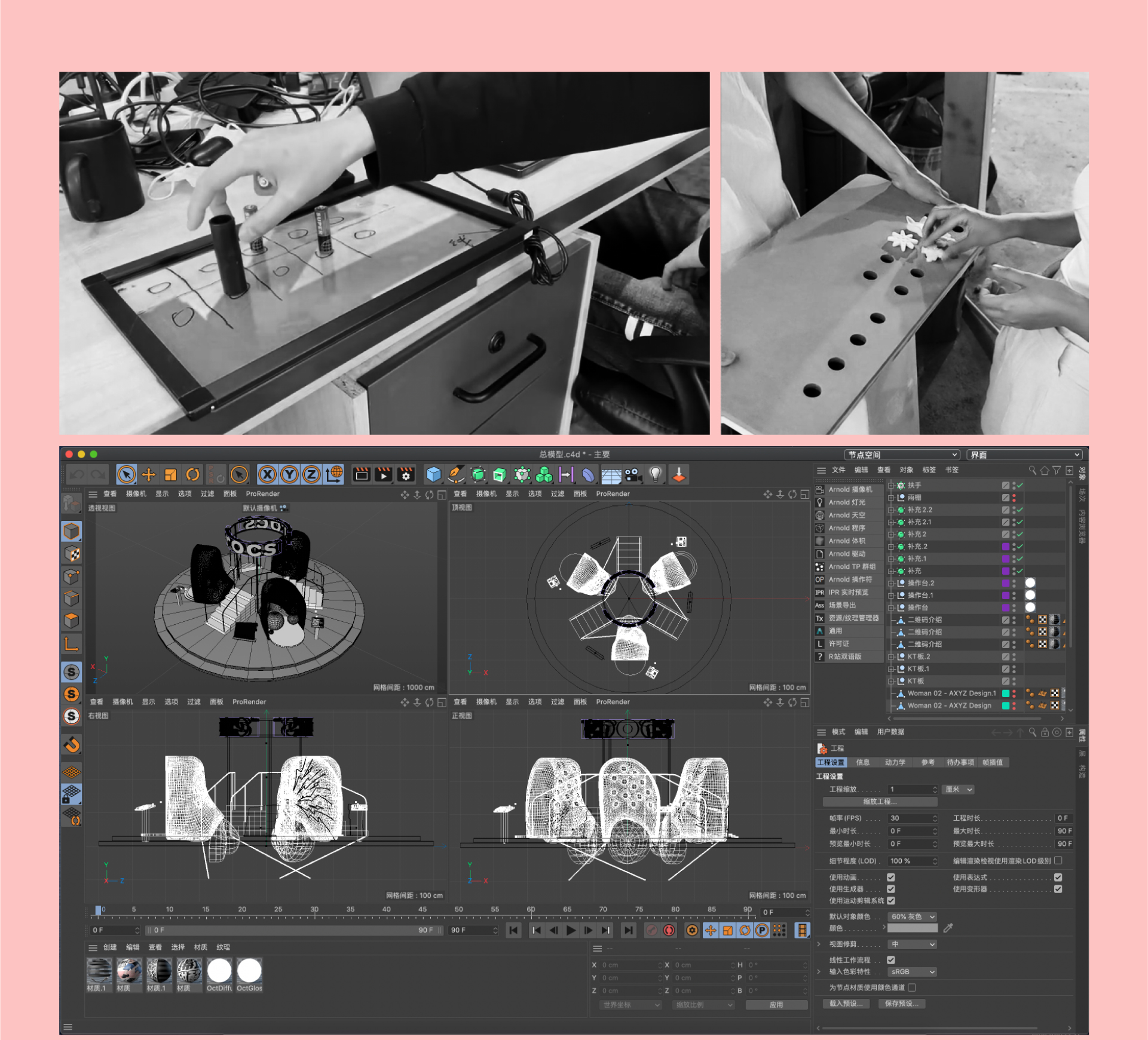Enable 为节点材质使用颜色通道 checkbox

point(912,987)
